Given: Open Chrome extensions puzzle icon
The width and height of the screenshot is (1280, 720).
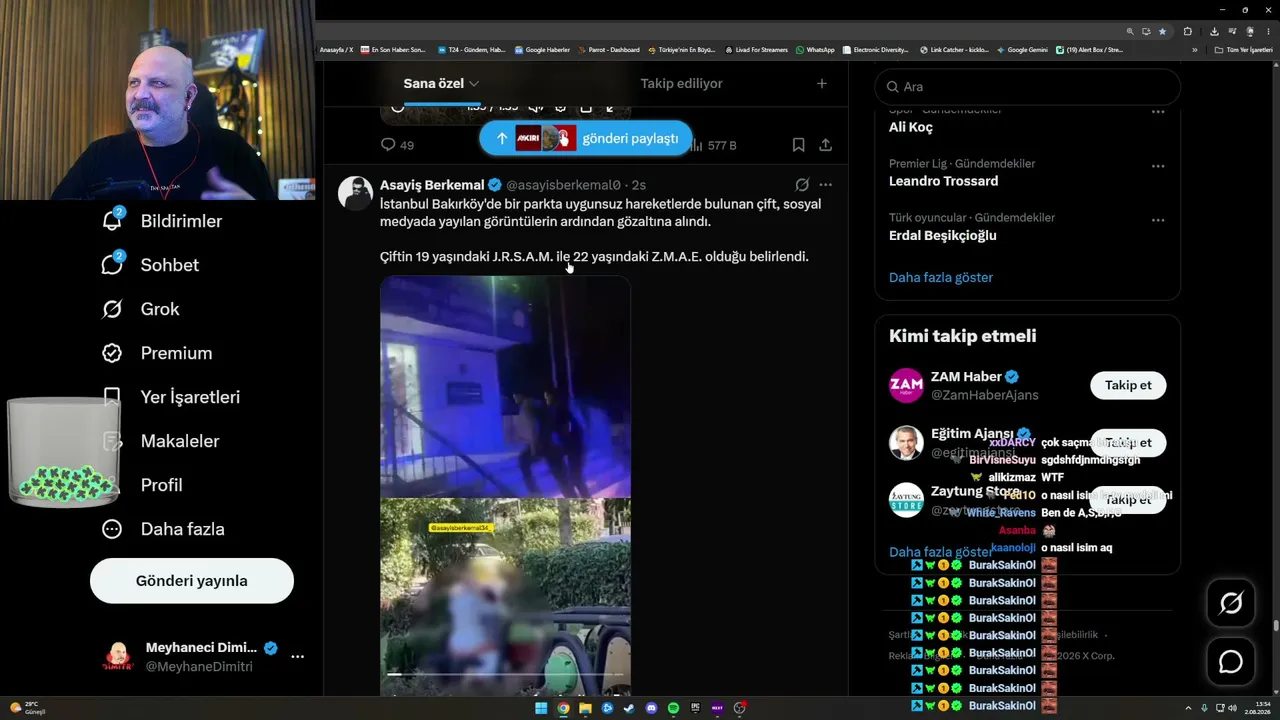Looking at the screenshot, I should (x=1187, y=31).
